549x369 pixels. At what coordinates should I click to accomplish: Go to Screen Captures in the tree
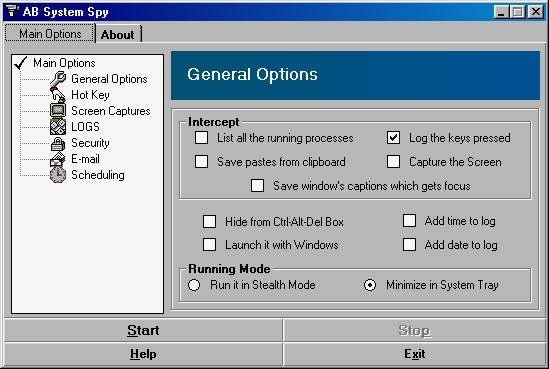tap(111, 111)
